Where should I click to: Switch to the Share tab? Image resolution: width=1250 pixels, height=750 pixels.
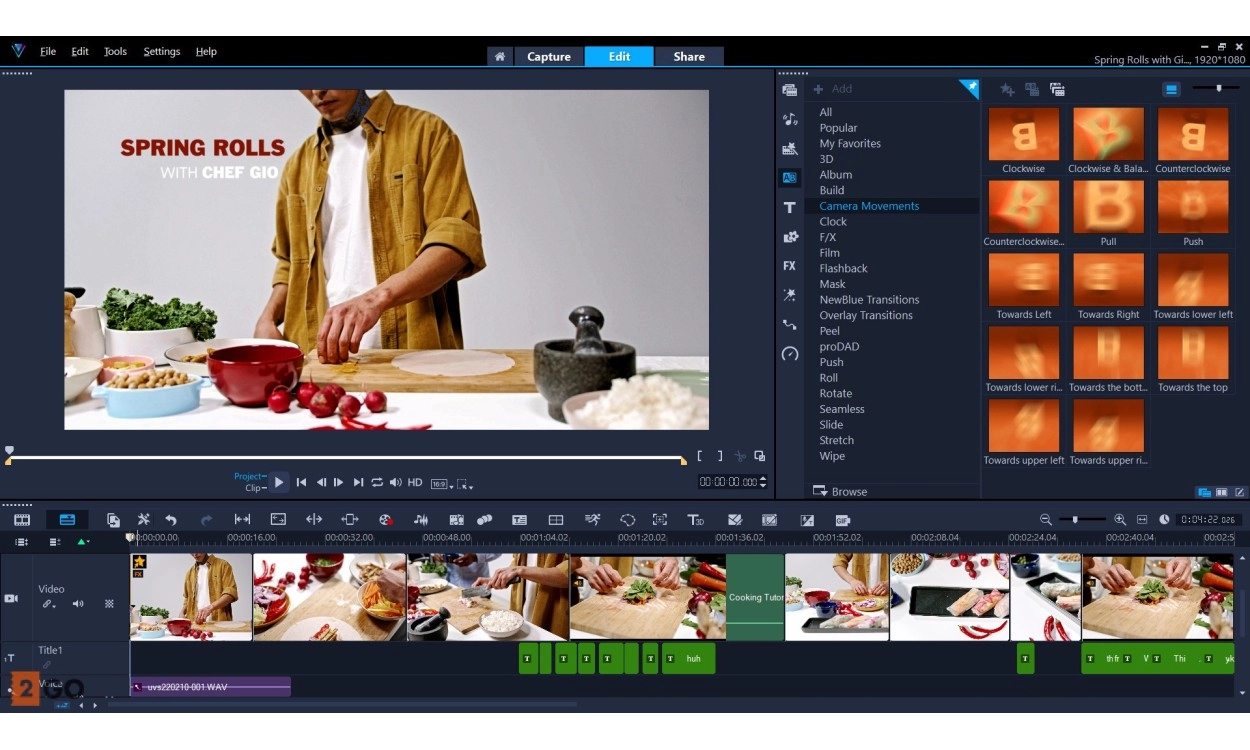[x=689, y=57]
